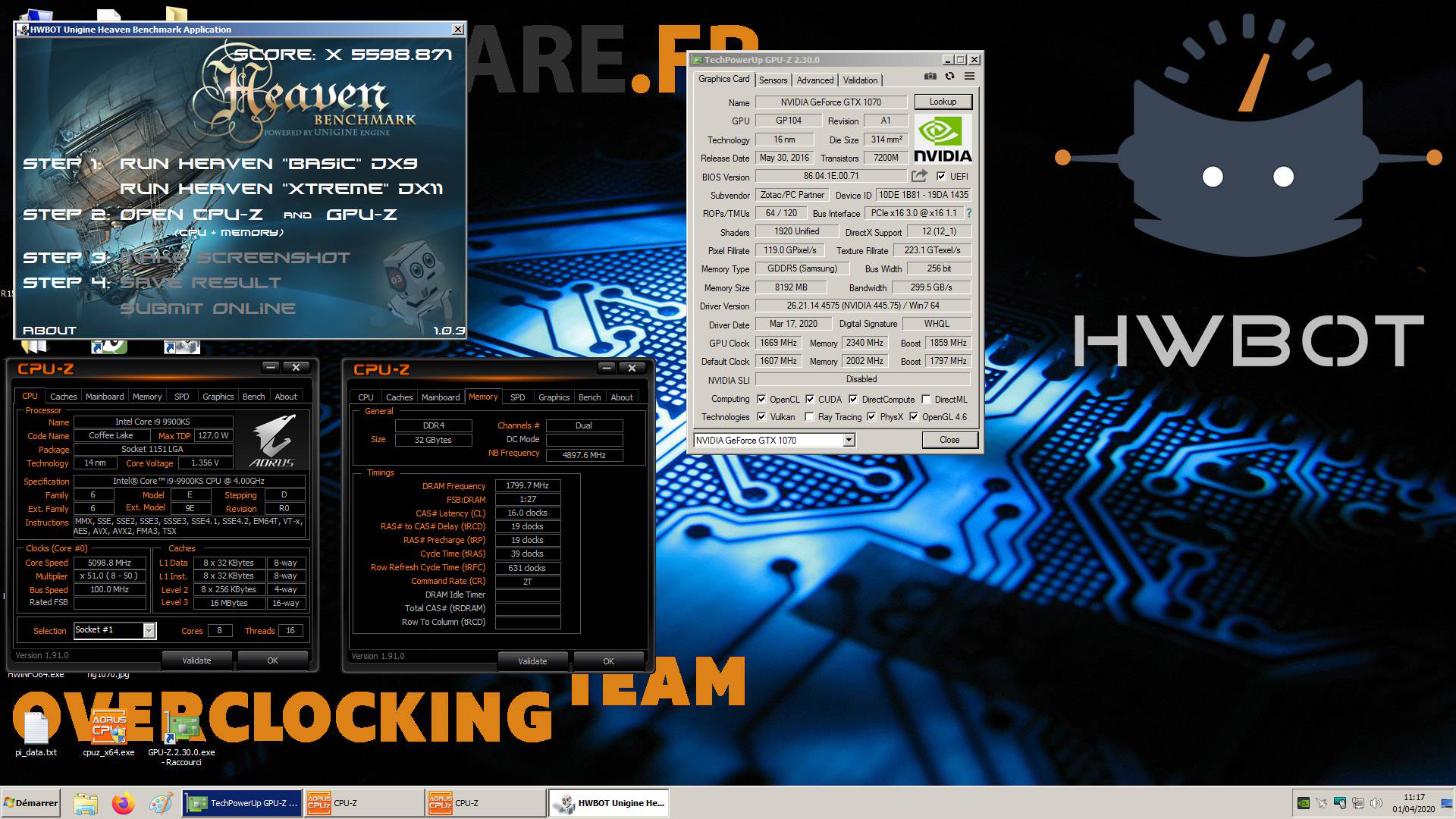This screenshot has height=819, width=1456.
Task: Click the GPU-Z title bar app icon
Action: point(696,60)
